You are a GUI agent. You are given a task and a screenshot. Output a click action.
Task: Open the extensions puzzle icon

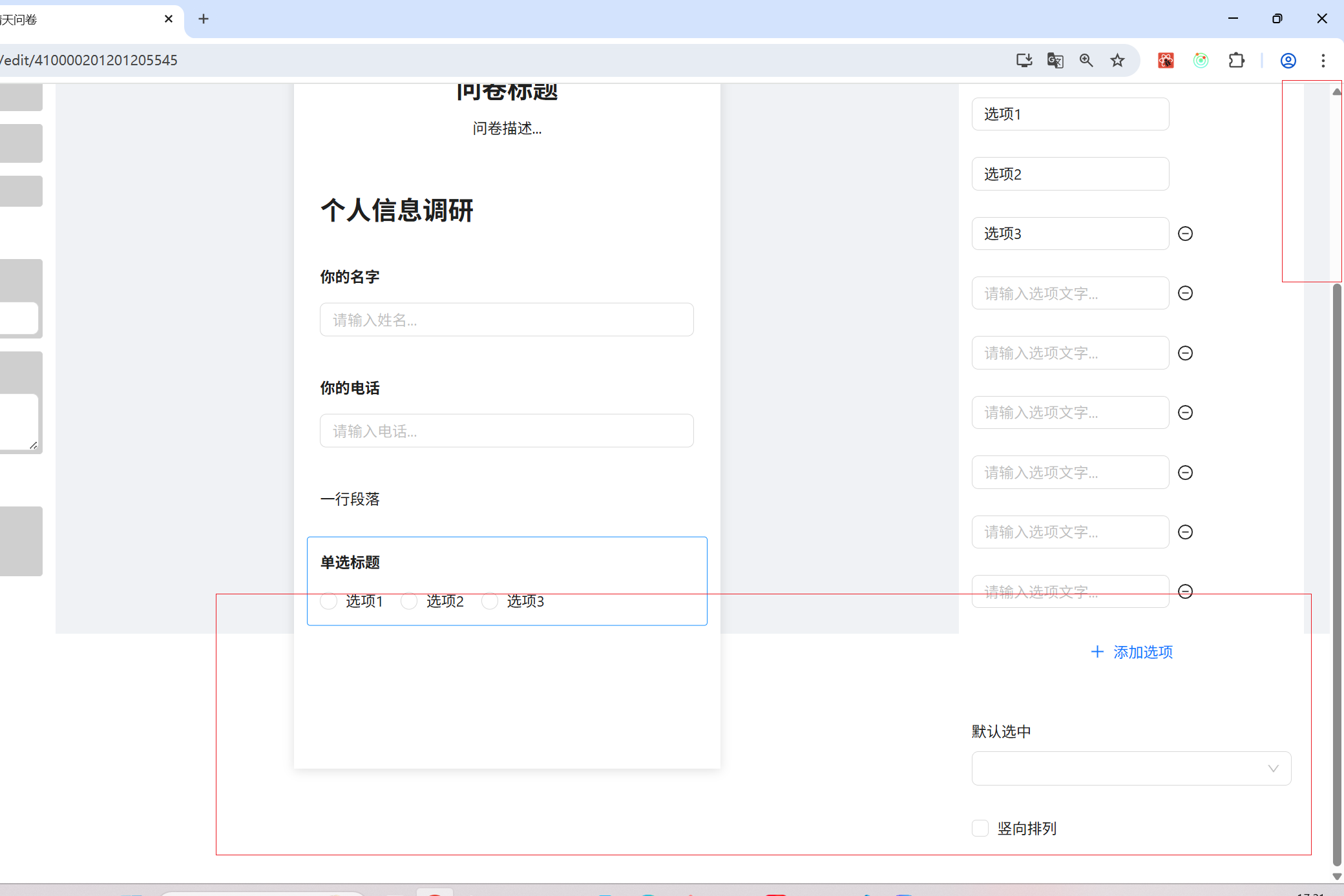pos(1236,60)
